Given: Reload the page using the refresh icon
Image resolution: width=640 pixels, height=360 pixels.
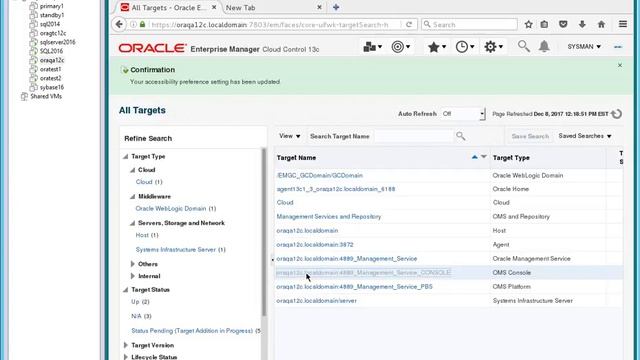Looking at the screenshot, I should click(409, 24).
